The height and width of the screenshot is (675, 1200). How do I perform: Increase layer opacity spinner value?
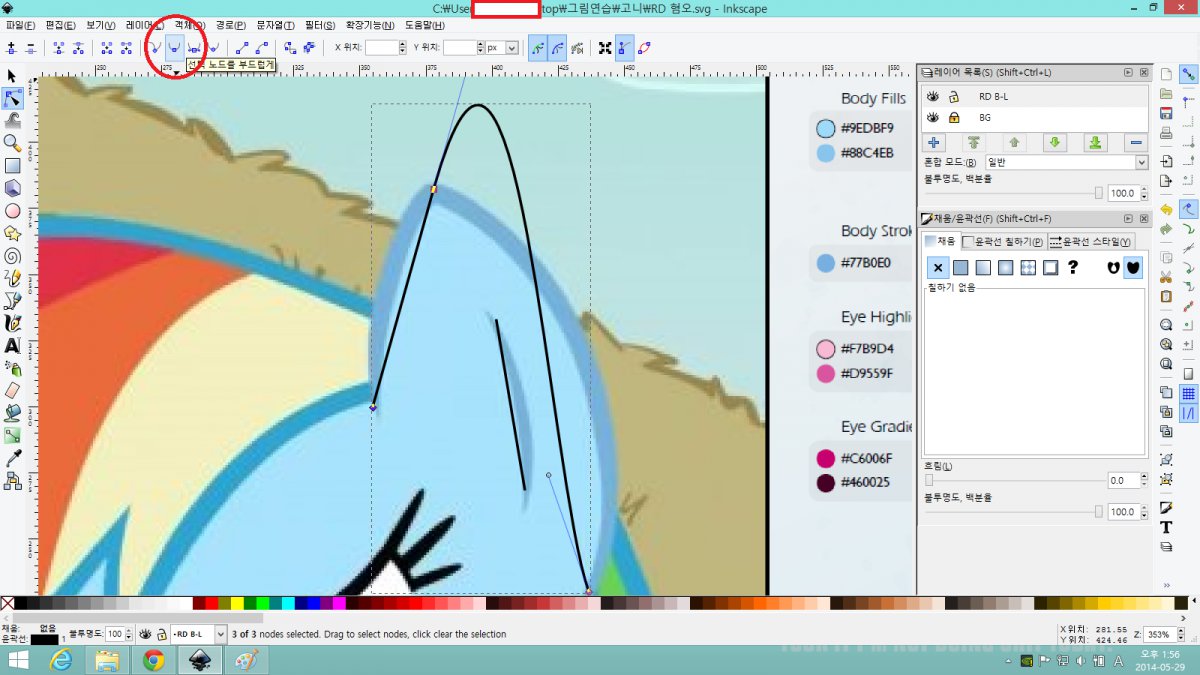click(1142, 190)
